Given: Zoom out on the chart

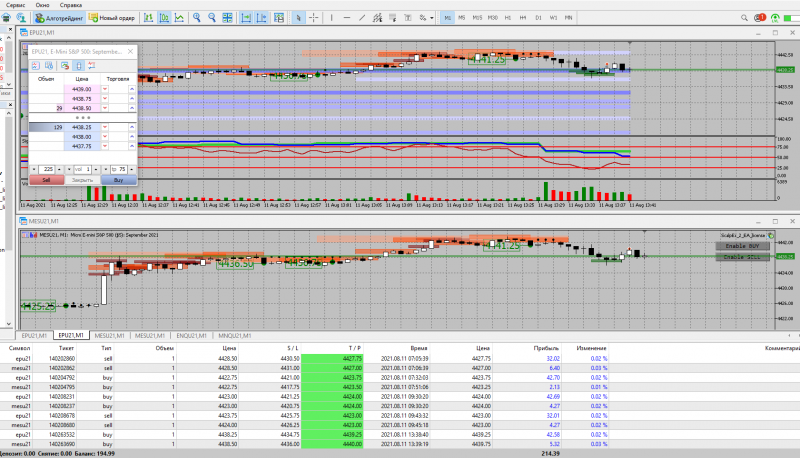Looking at the screenshot, I should pos(213,18).
